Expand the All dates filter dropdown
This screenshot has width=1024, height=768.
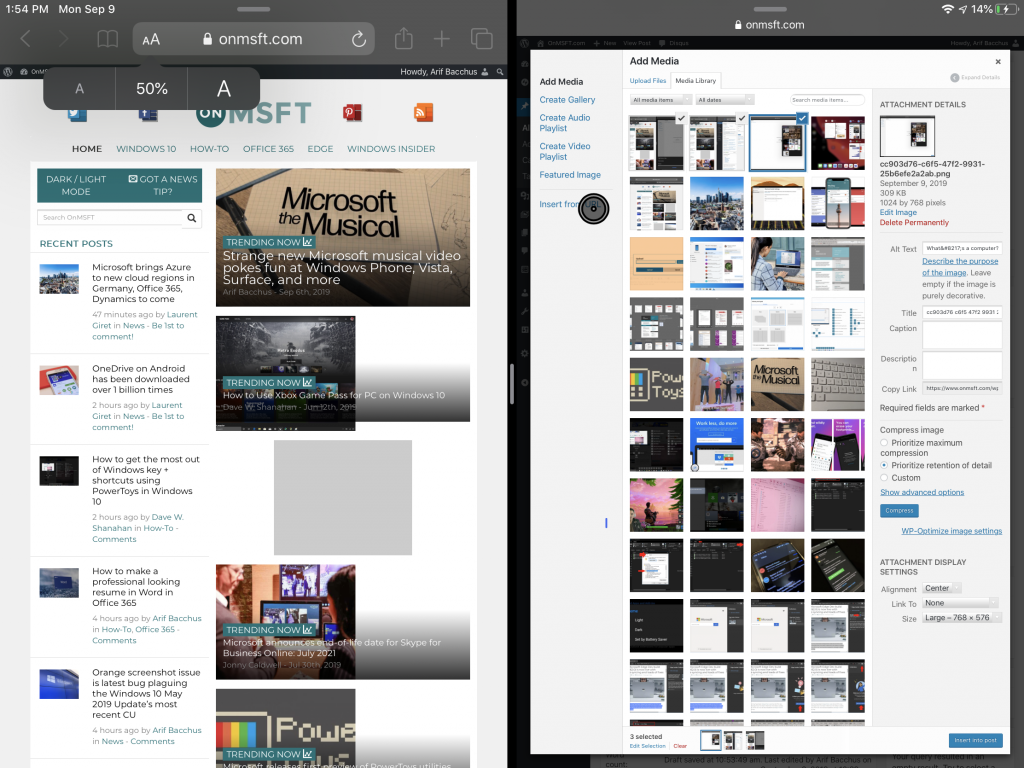coord(724,100)
